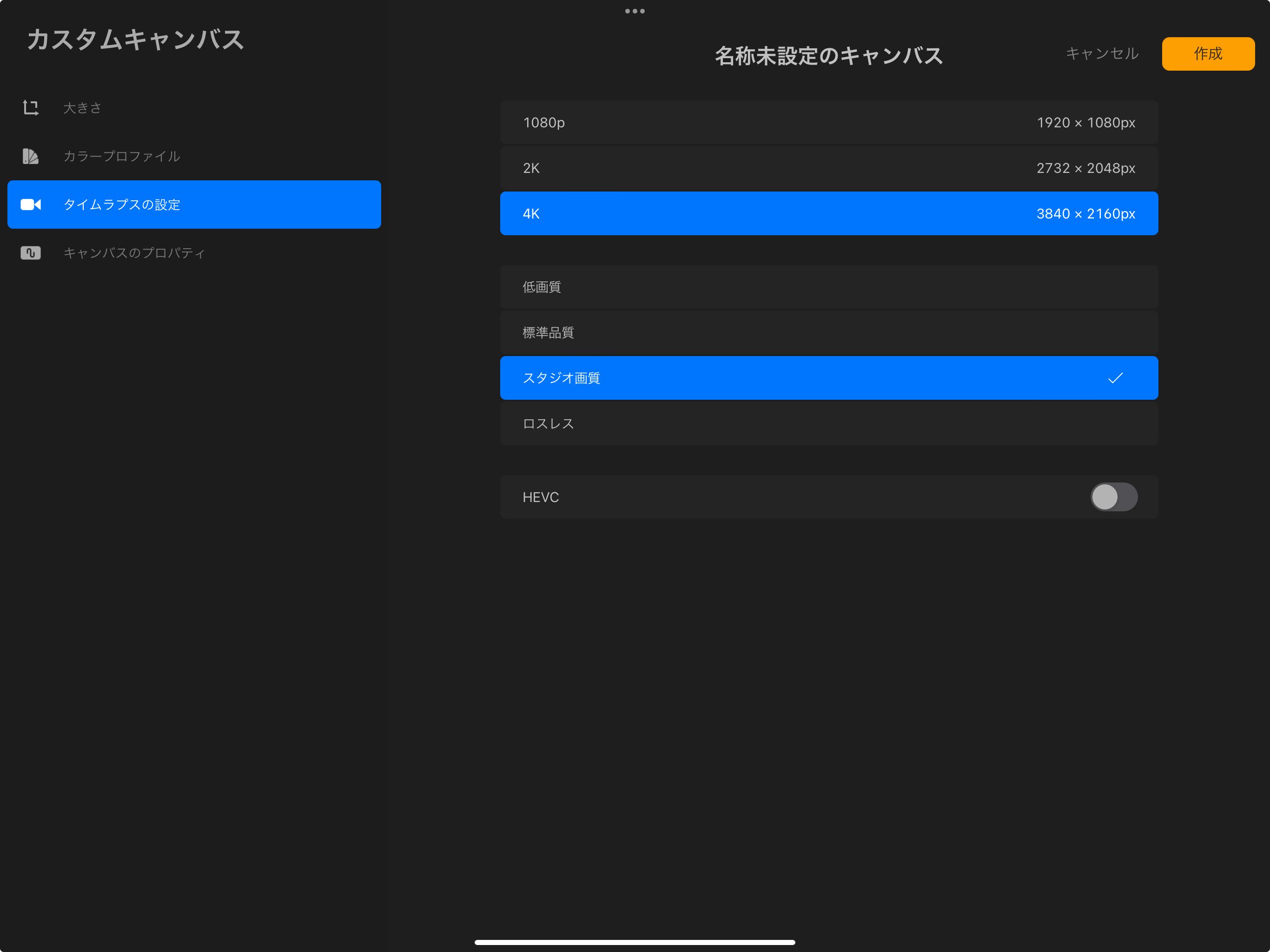The width and height of the screenshot is (1270, 952).
Task: Edit the 名称未設定のキャンバス title field
Action: click(x=828, y=56)
